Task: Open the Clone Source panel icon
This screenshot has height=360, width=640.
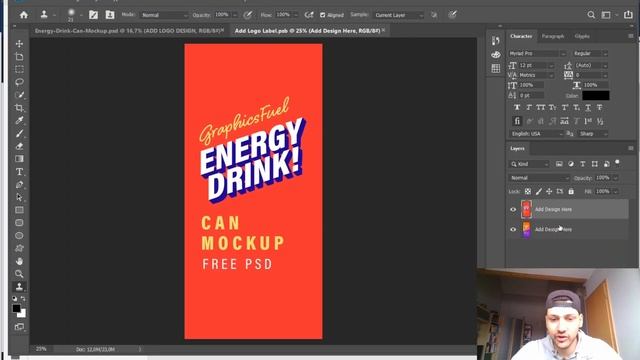Action: 110,15
